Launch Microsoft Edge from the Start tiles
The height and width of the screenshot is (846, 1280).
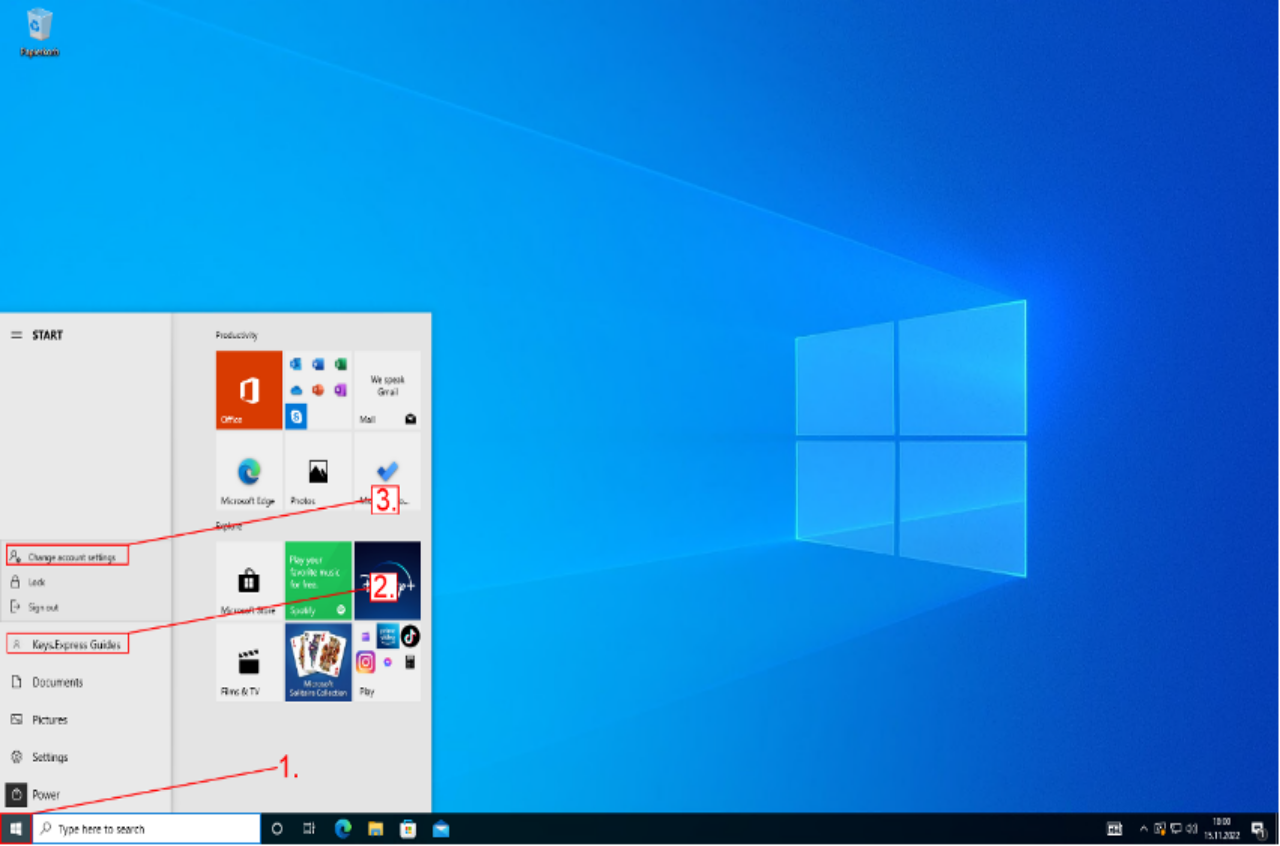click(x=249, y=472)
